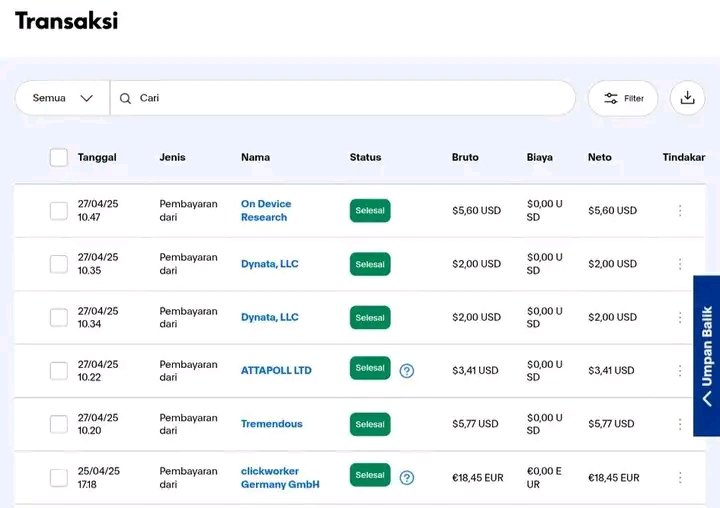Select checkbox for ATTAPOLL LTD row

[59, 371]
